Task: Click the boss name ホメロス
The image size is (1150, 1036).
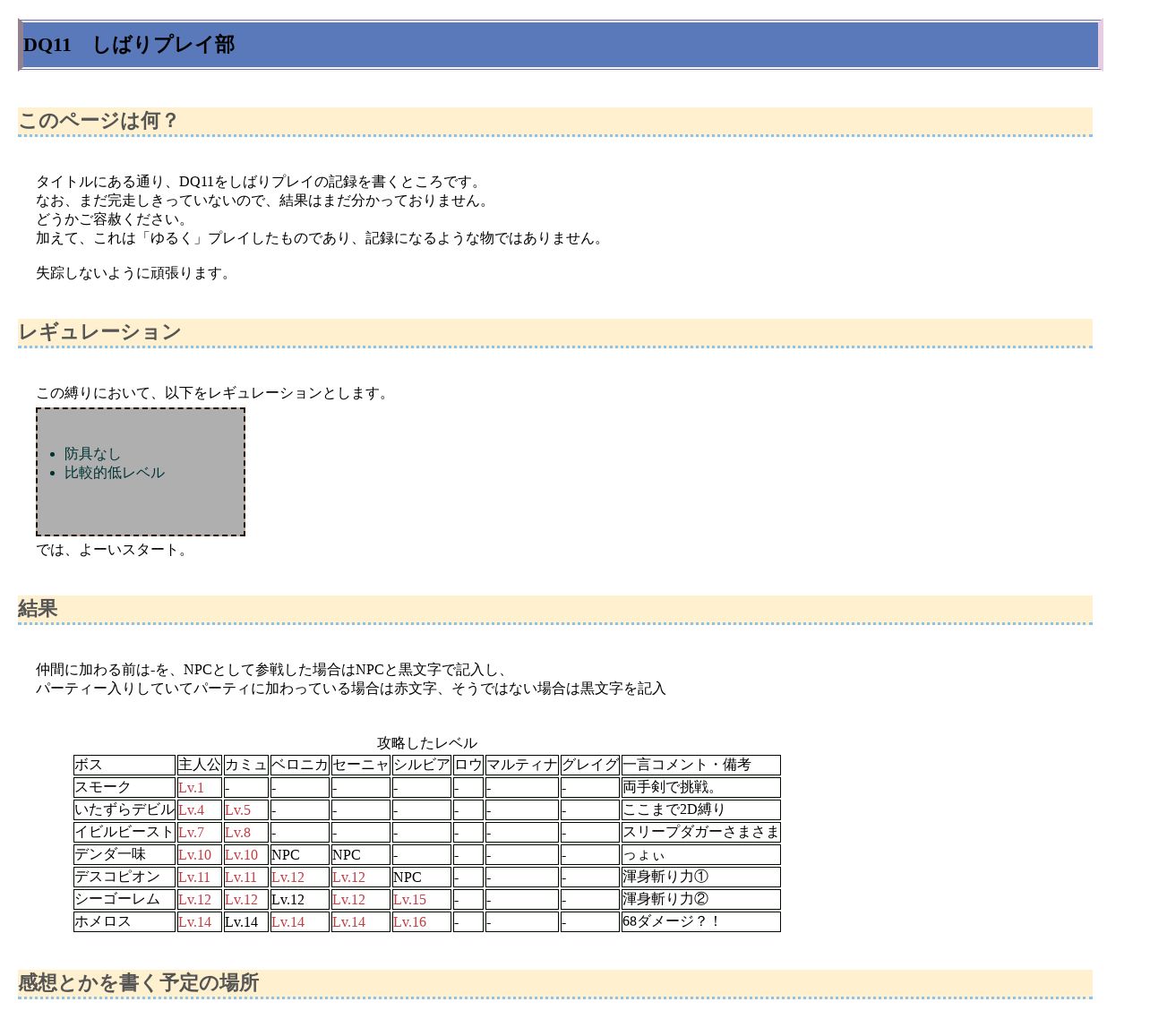Action: tap(124, 921)
